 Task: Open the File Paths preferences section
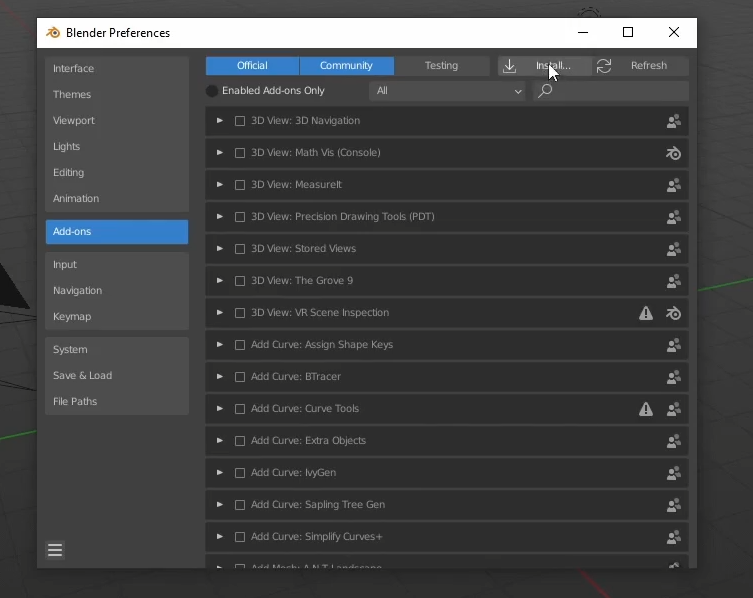(x=117, y=402)
